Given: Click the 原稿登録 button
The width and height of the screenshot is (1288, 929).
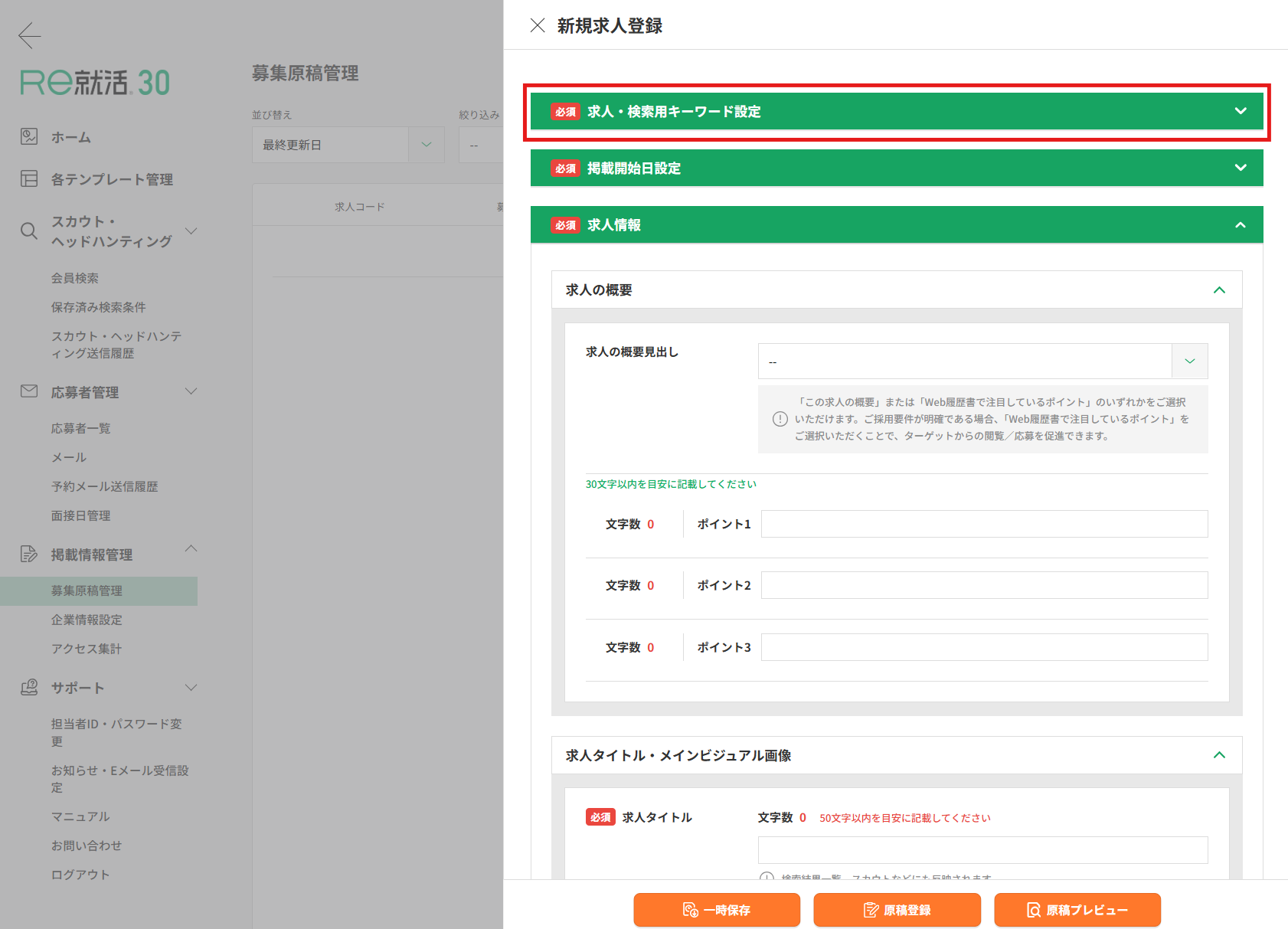Looking at the screenshot, I should point(897,910).
